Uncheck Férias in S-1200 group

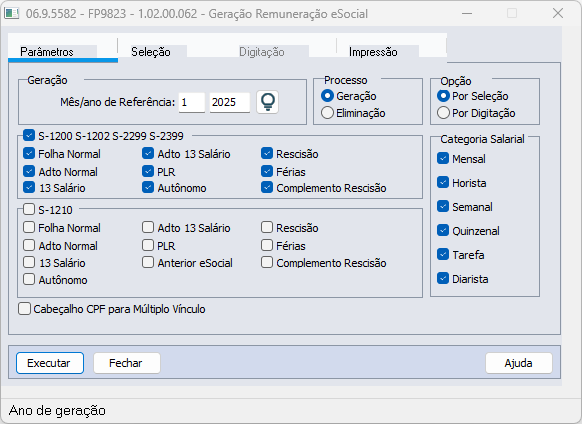point(267,171)
